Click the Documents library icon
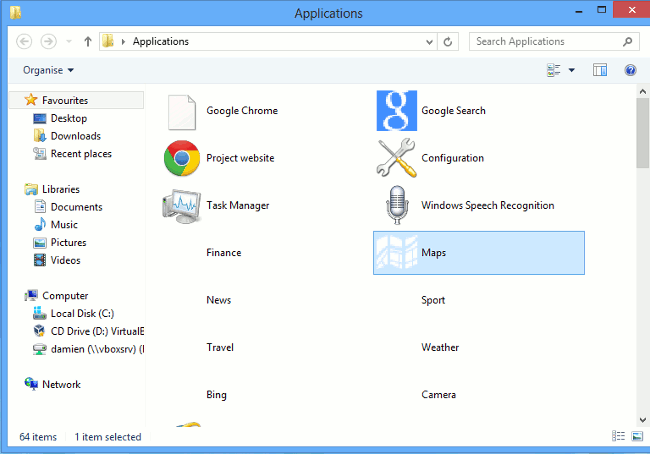The height and width of the screenshot is (454, 650). (40, 206)
